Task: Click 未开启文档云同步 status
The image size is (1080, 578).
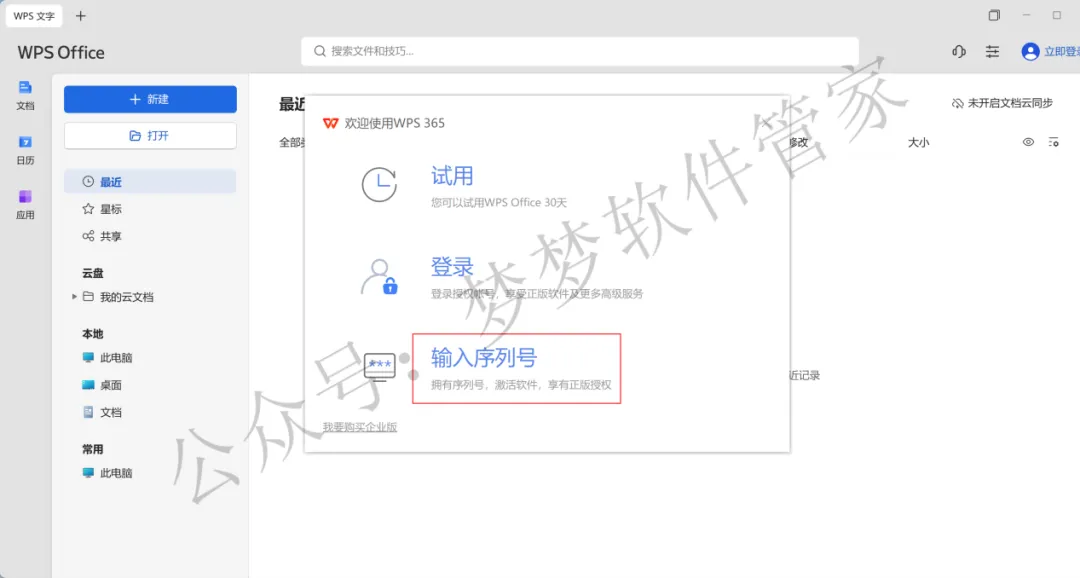Action: click(1002, 103)
